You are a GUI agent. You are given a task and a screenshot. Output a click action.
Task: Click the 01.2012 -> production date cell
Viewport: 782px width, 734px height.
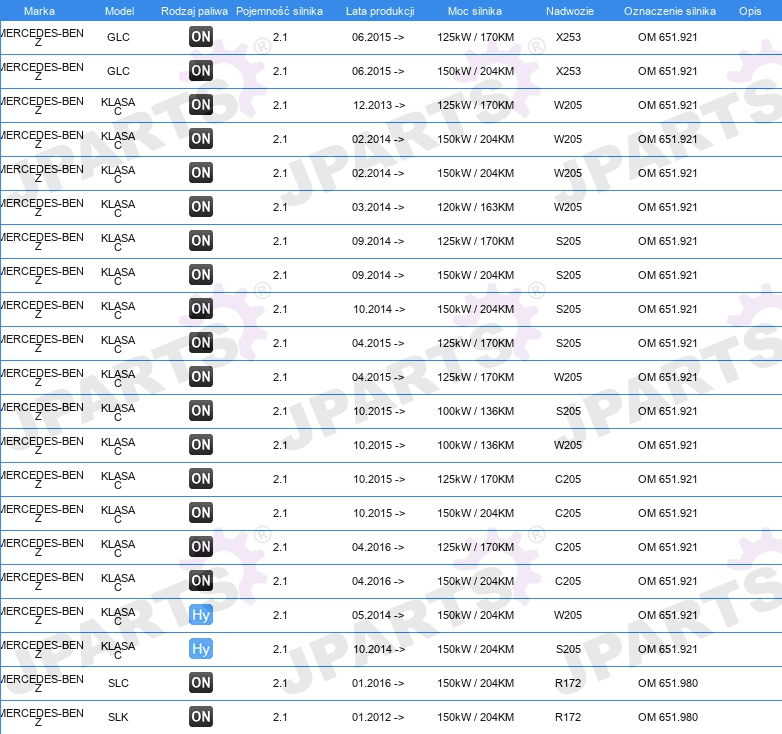tap(378, 717)
